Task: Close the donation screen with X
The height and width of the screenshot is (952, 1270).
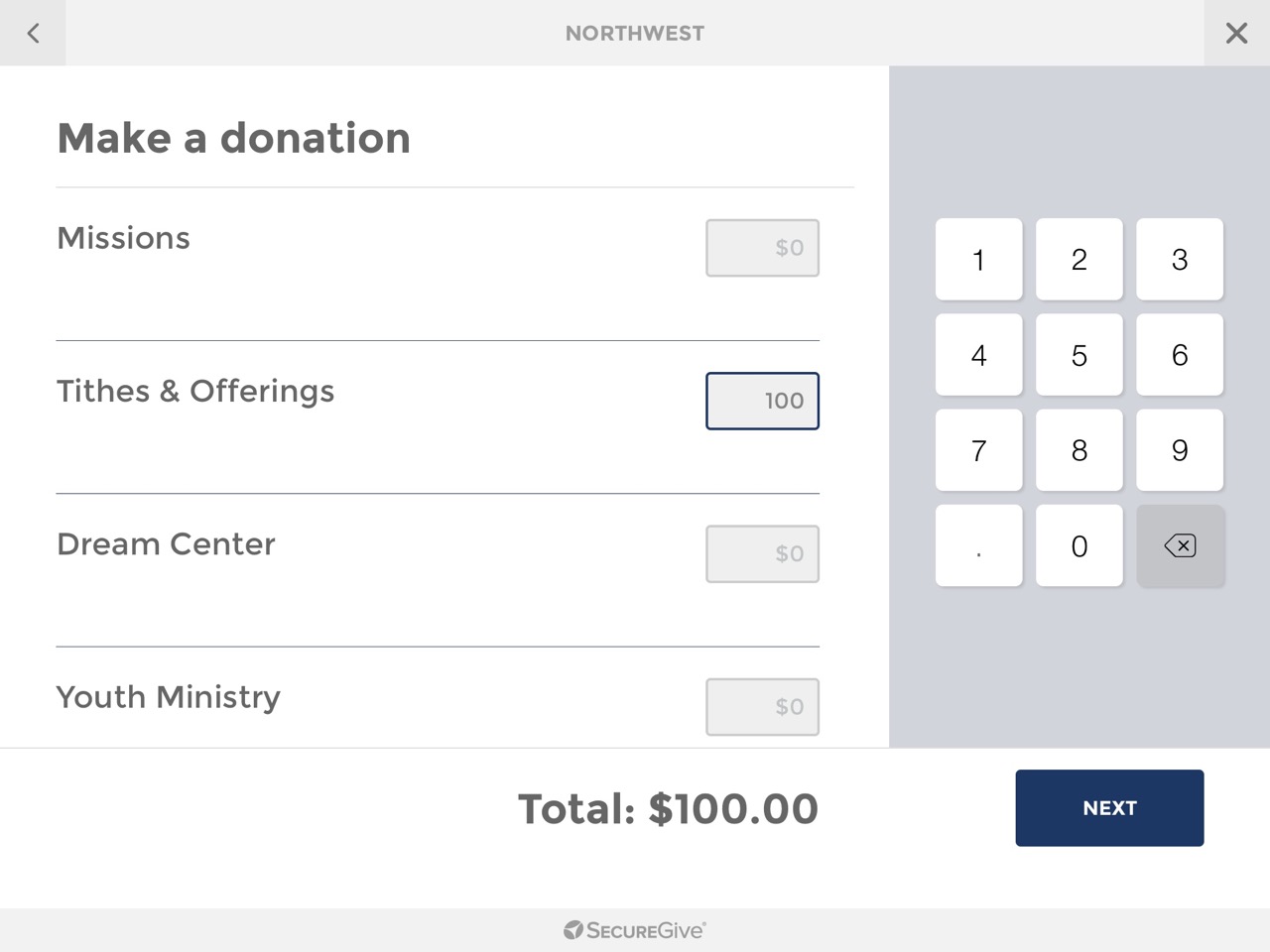Action: pyautogui.click(x=1236, y=33)
